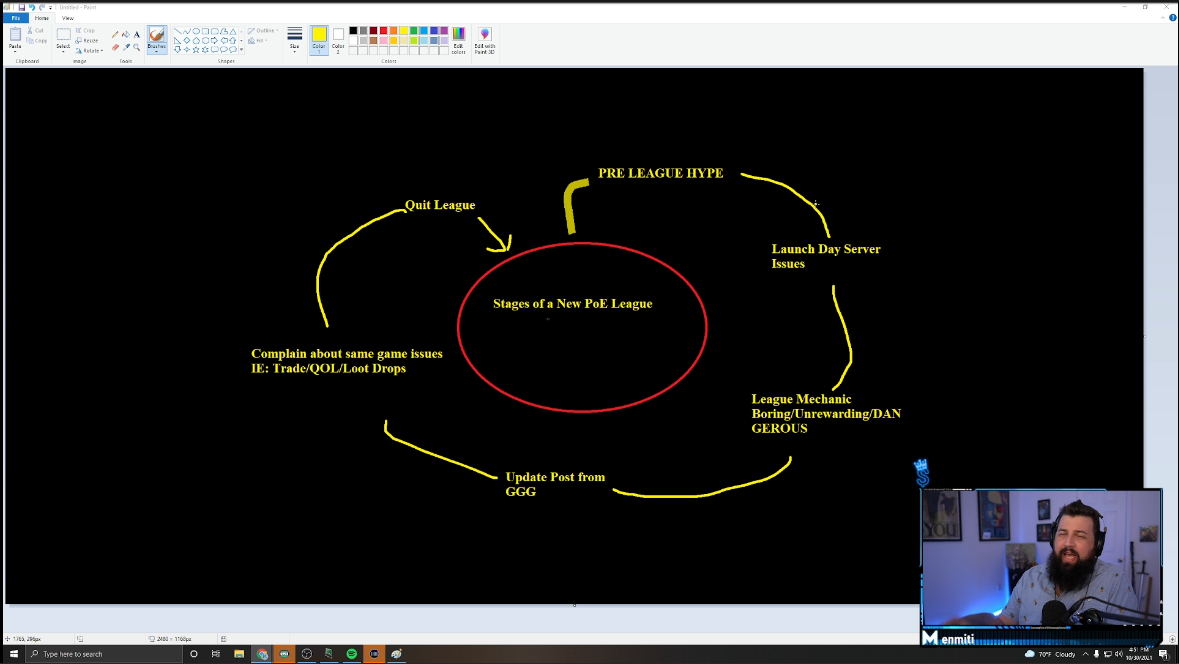Open the Paste dropdown arrow
The image size is (1179, 664).
pos(15,50)
